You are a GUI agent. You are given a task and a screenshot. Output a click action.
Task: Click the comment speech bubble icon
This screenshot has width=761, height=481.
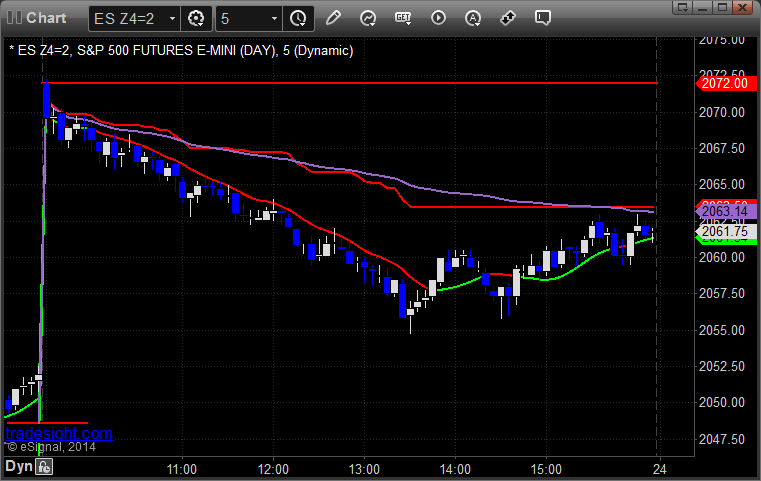pyautogui.click(x=543, y=18)
